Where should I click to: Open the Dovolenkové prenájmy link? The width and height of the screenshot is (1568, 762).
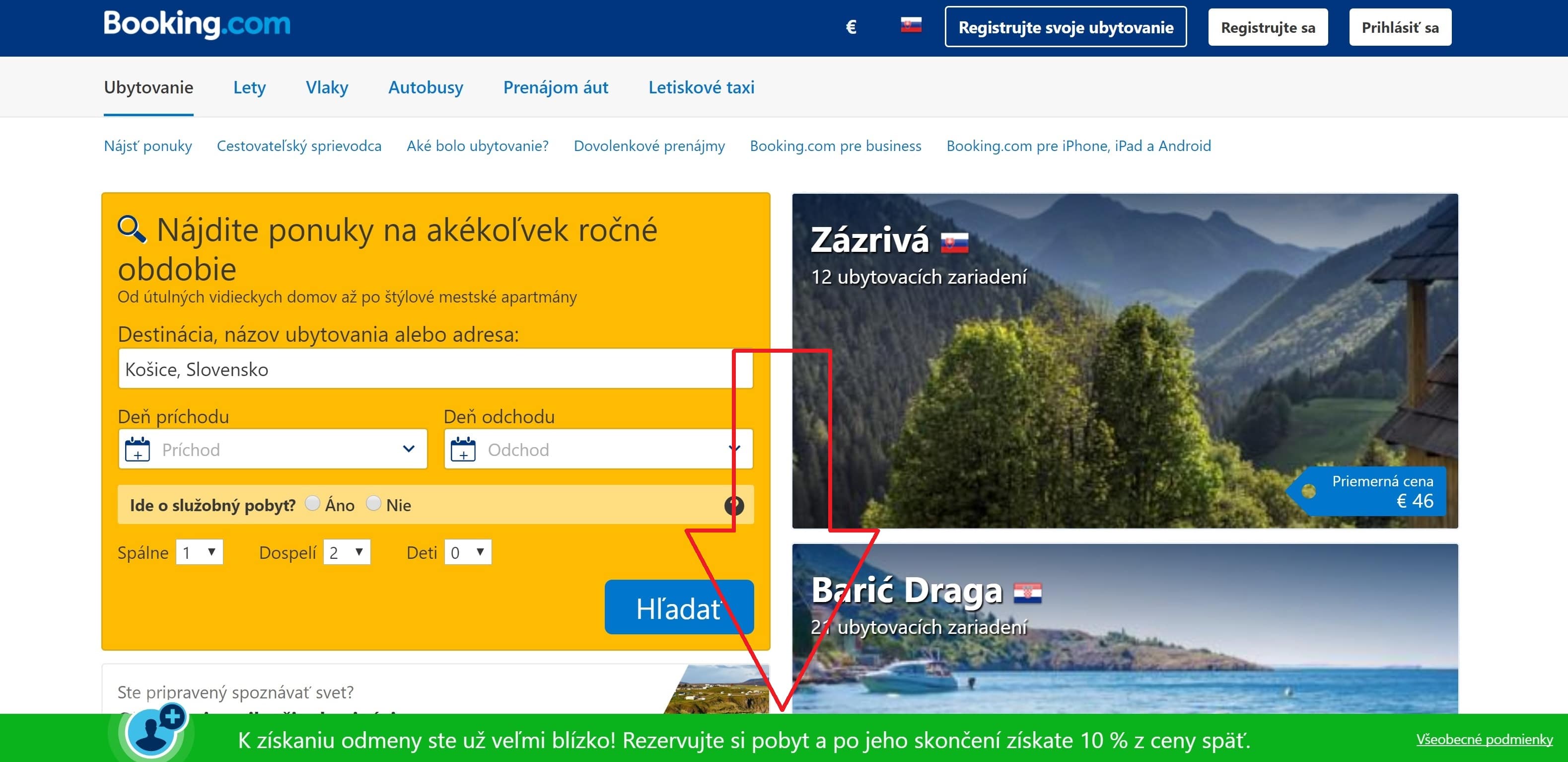(649, 146)
